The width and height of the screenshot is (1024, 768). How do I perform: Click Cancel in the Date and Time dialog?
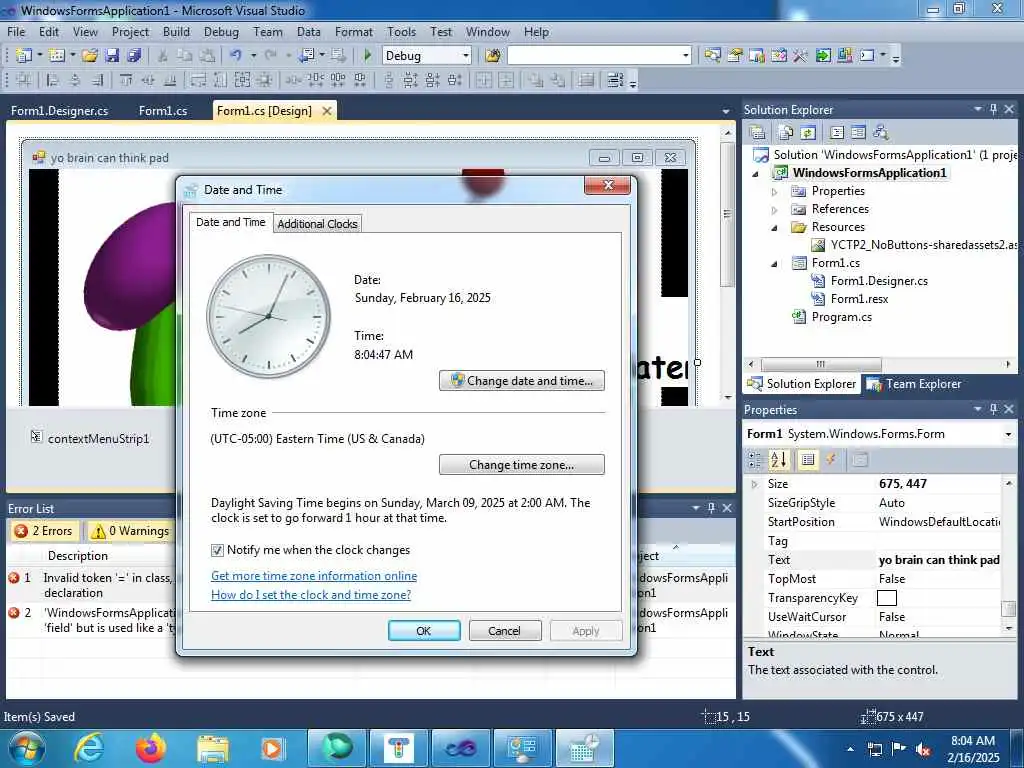click(x=504, y=631)
